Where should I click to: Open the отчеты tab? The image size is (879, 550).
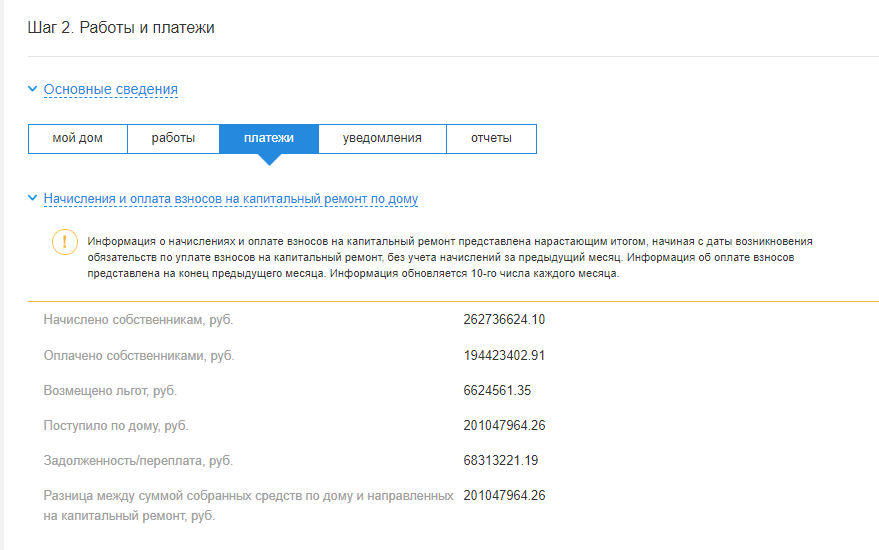tap(491, 139)
